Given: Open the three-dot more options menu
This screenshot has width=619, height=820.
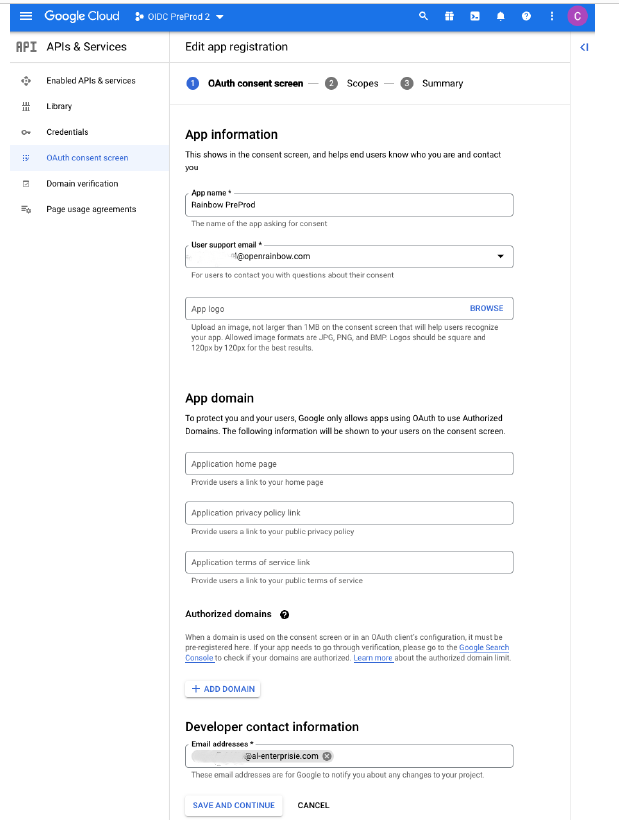Looking at the screenshot, I should (x=552, y=16).
